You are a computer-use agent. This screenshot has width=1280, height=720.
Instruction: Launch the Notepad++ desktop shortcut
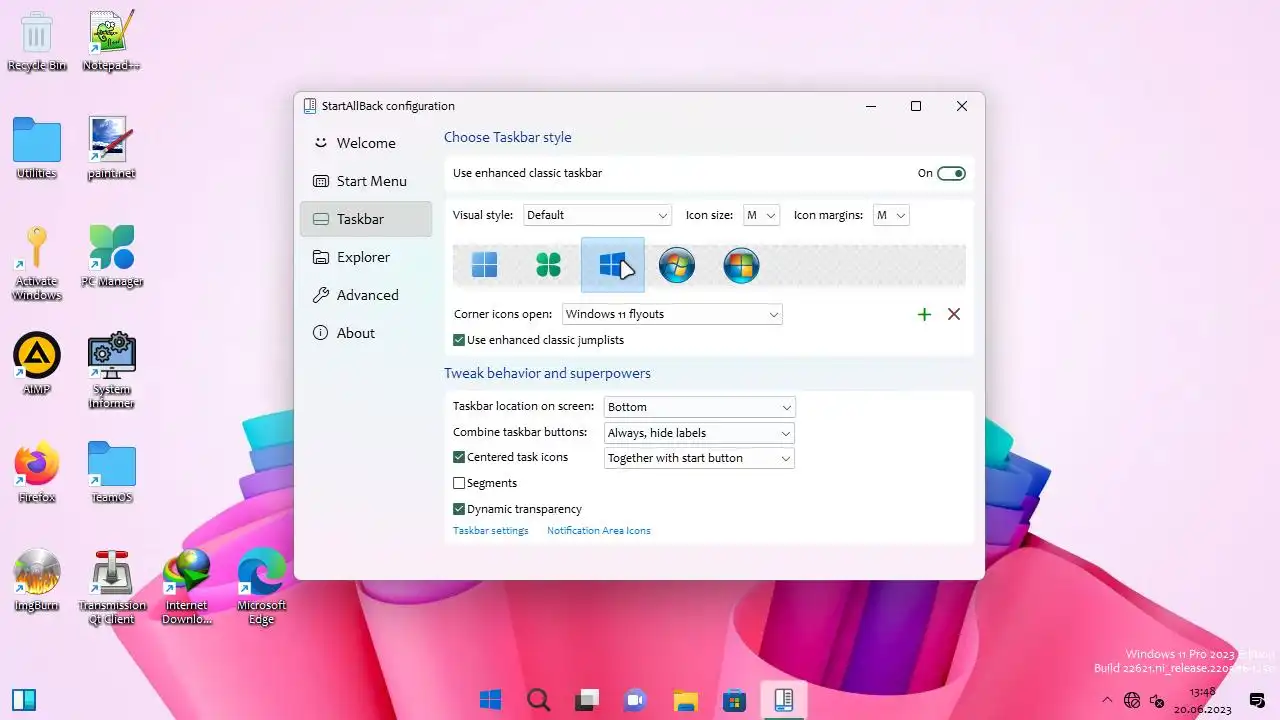111,42
